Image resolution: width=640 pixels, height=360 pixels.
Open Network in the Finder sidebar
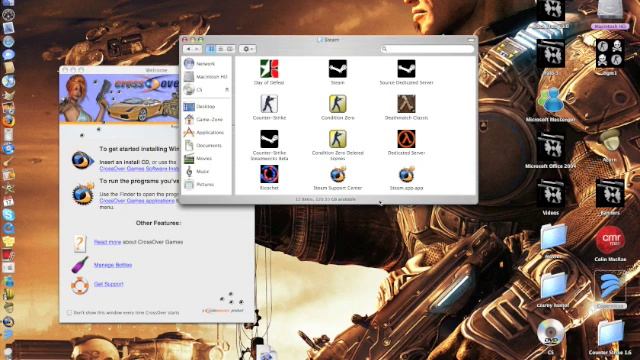[206, 64]
